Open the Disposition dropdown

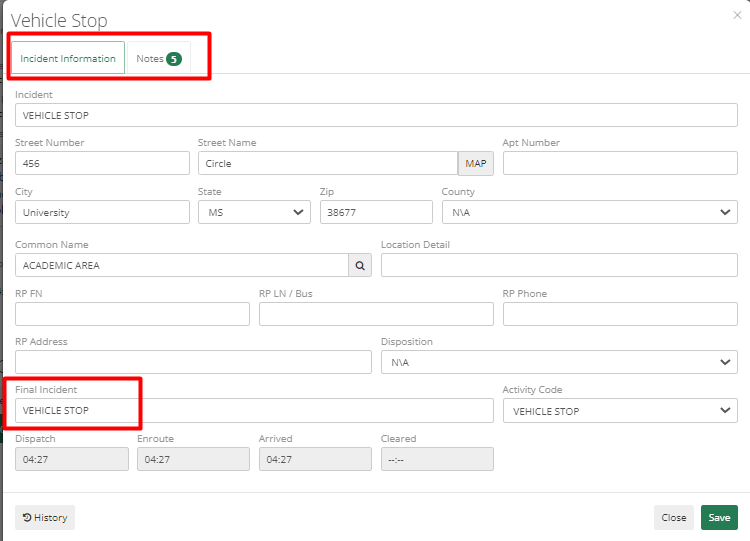pyautogui.click(x=559, y=362)
